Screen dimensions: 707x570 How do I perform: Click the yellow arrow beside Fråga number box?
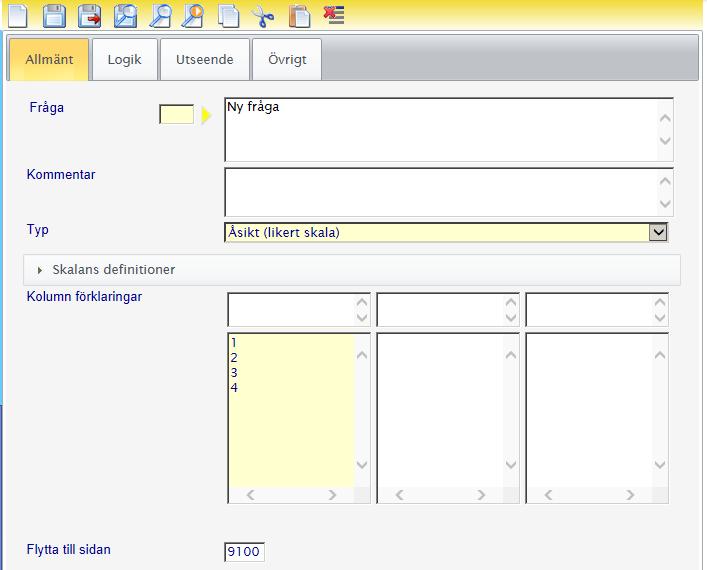pos(206,115)
